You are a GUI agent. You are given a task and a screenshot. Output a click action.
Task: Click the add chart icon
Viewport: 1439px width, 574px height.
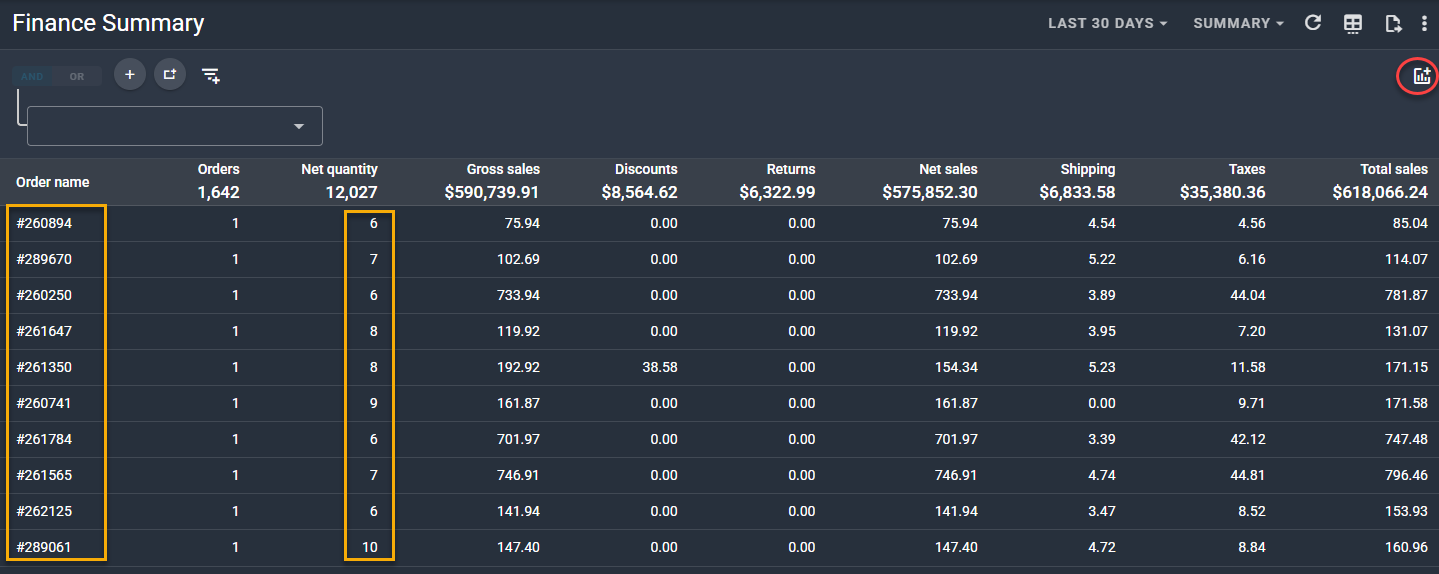[x=1421, y=76]
